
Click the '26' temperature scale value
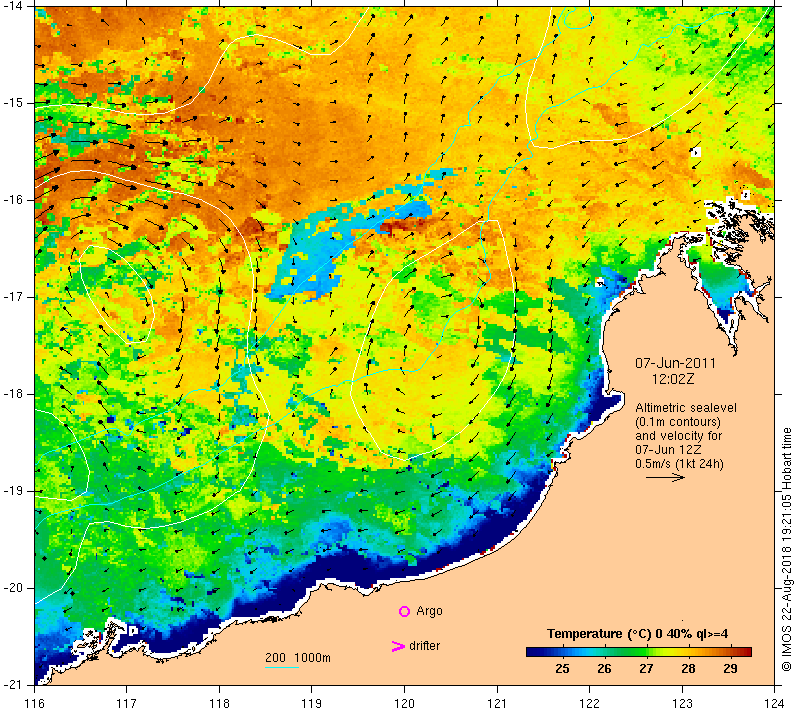click(x=604, y=668)
